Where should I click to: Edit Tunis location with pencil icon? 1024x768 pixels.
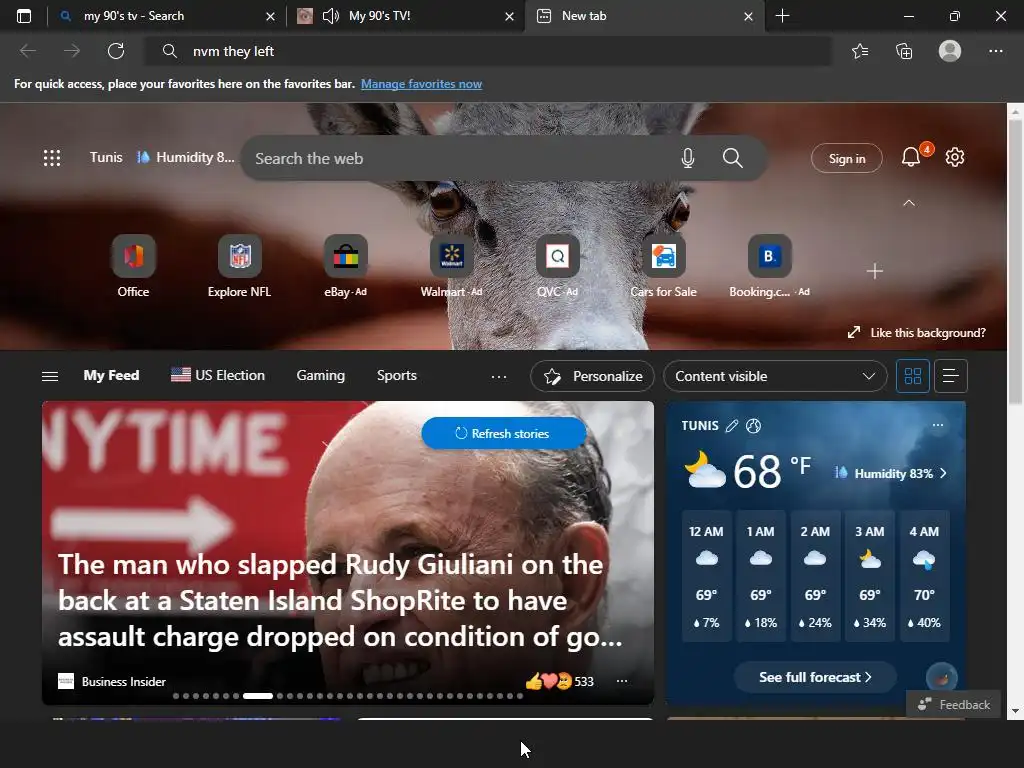732,426
